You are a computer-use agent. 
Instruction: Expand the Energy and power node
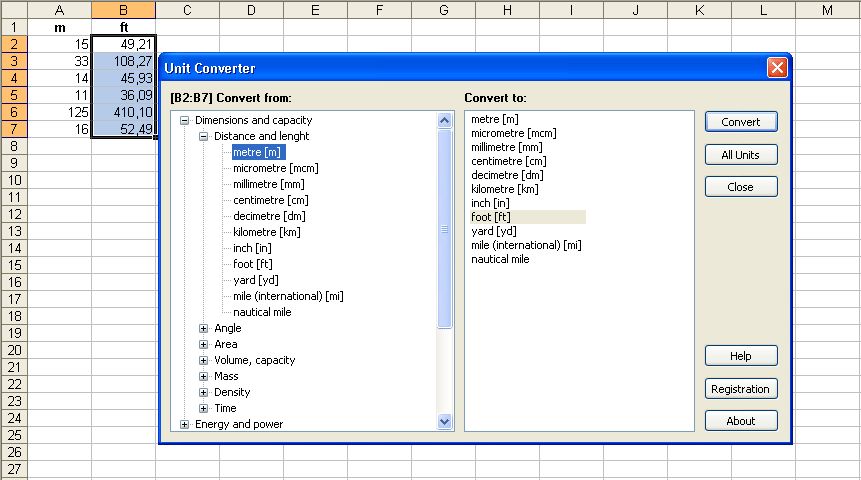[185, 424]
